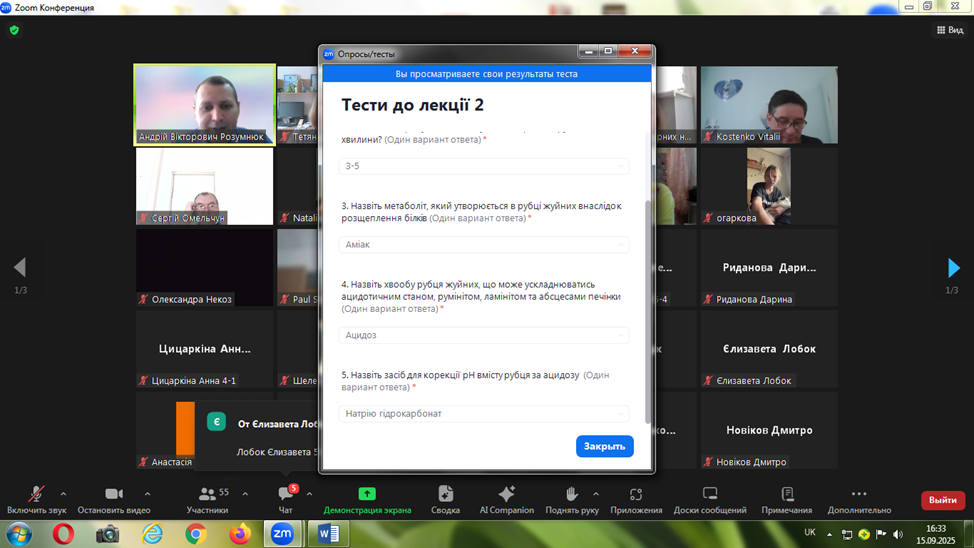Minimize the Опросы/тесты dialog window
Screen dimensions: 974x548
click(x=589, y=51)
